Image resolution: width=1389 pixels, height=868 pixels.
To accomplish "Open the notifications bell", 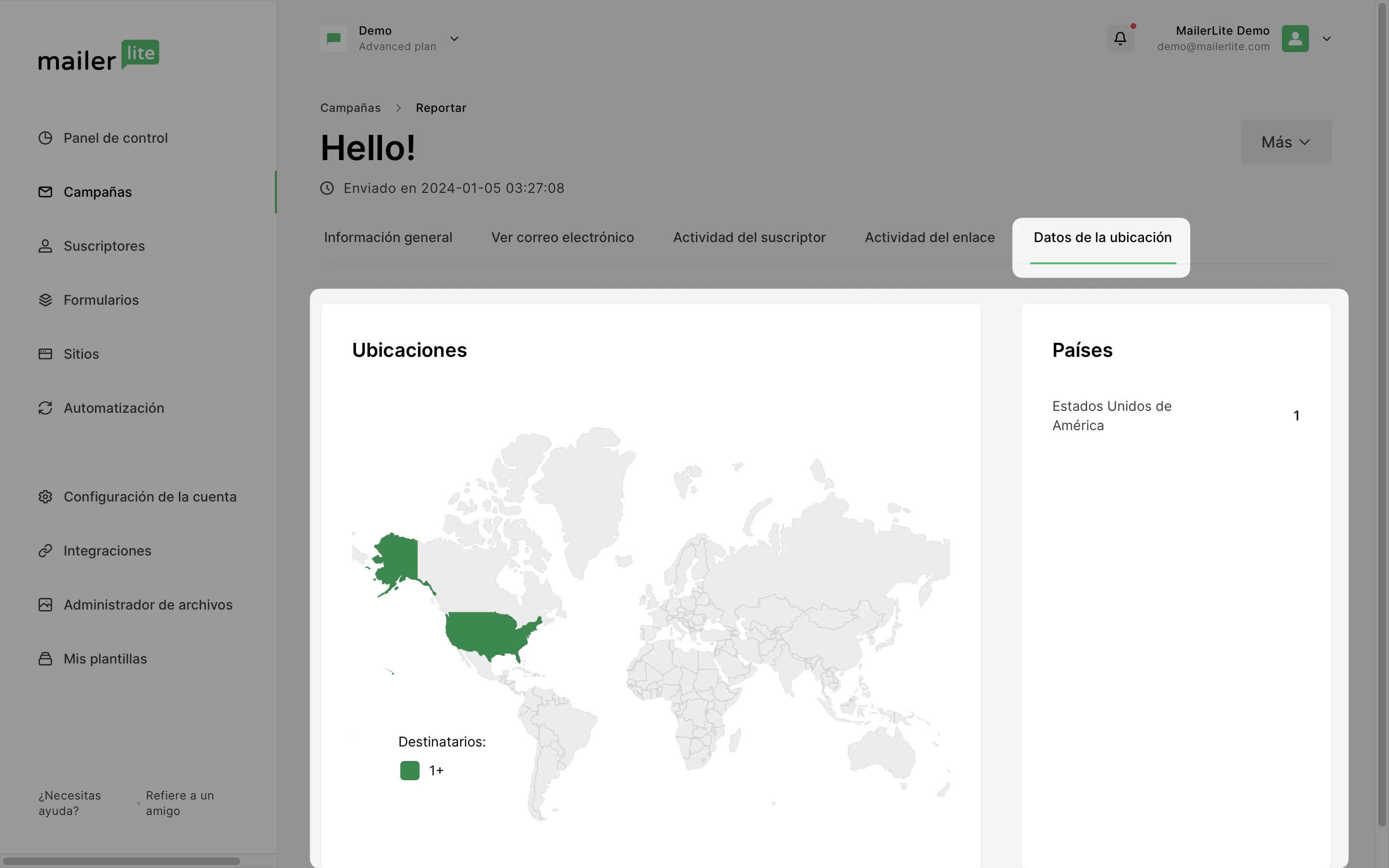I will click(x=1120, y=39).
